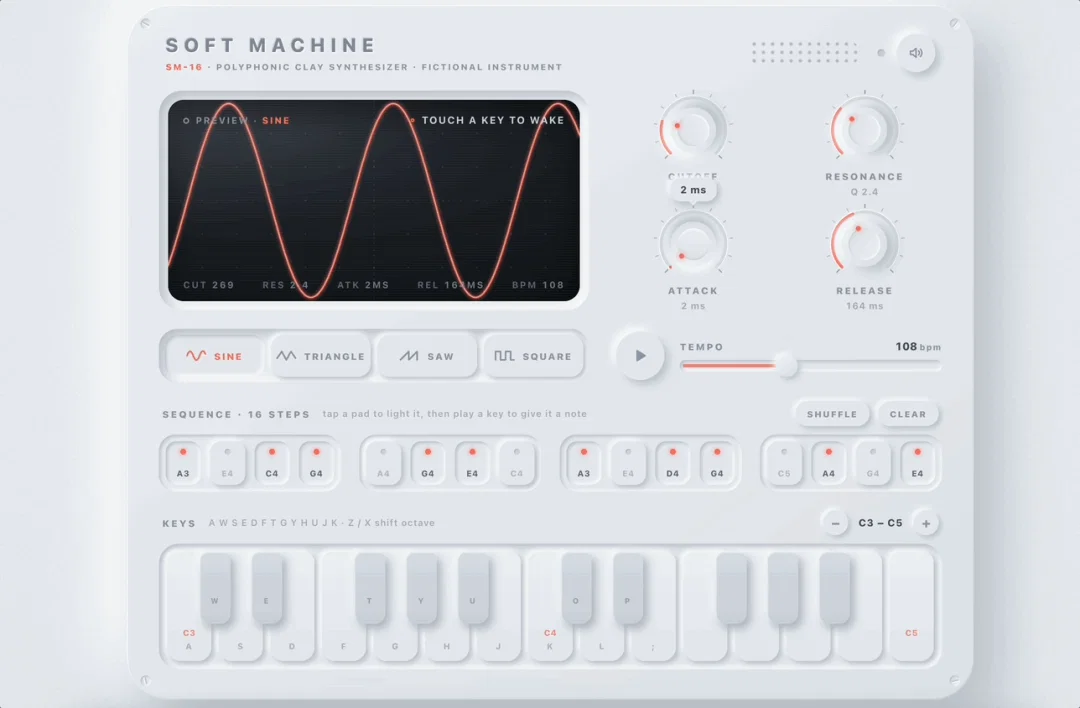The width and height of the screenshot is (1080, 708).
Task: Click the Tempo slider handle
Action: coord(785,366)
